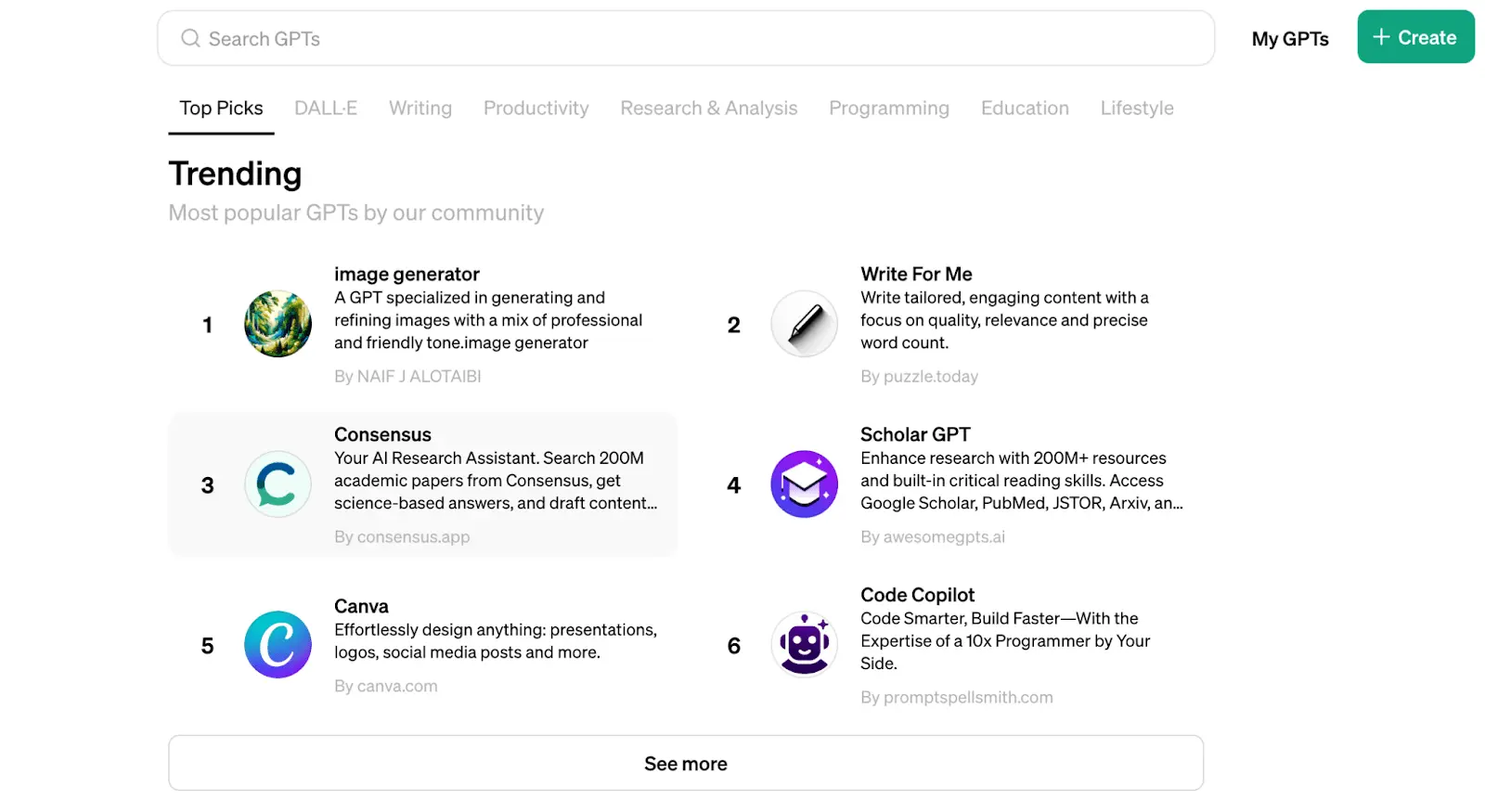Open the Consensus C logo icon
The width and height of the screenshot is (1485, 812).
278,484
